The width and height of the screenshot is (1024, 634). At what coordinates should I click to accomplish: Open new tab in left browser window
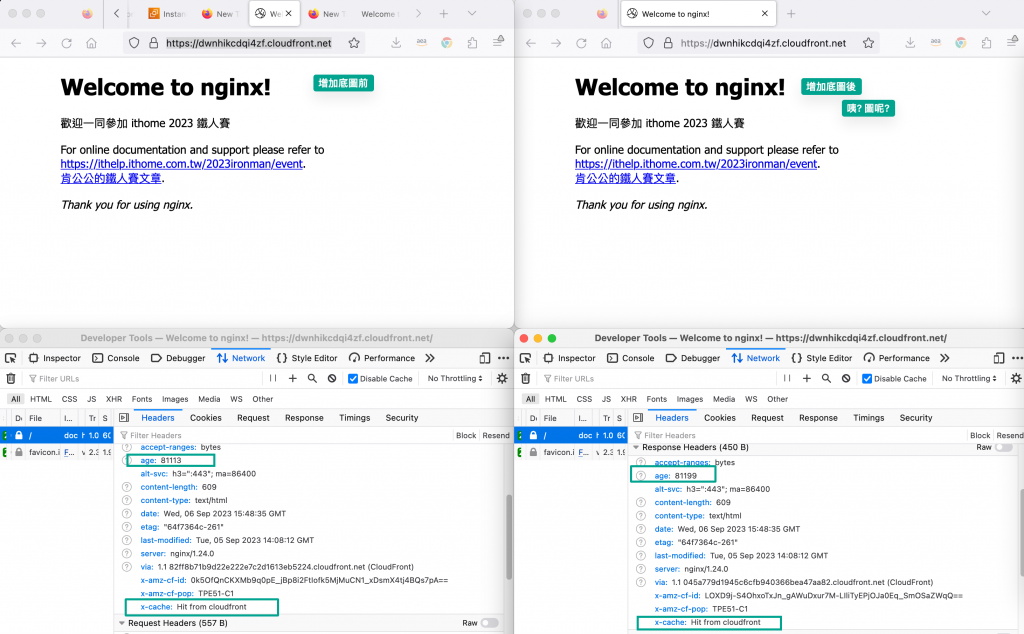coord(443,14)
